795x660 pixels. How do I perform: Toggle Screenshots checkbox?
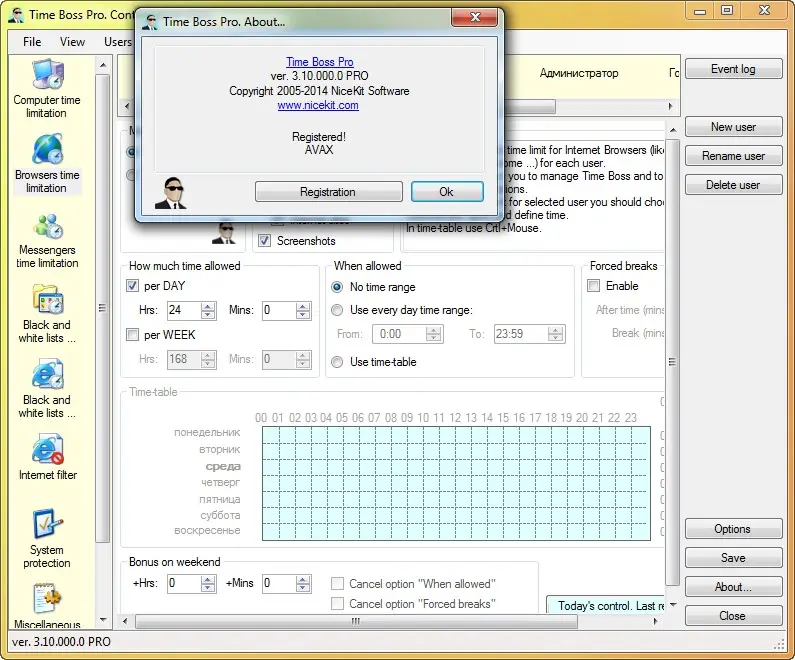264,240
